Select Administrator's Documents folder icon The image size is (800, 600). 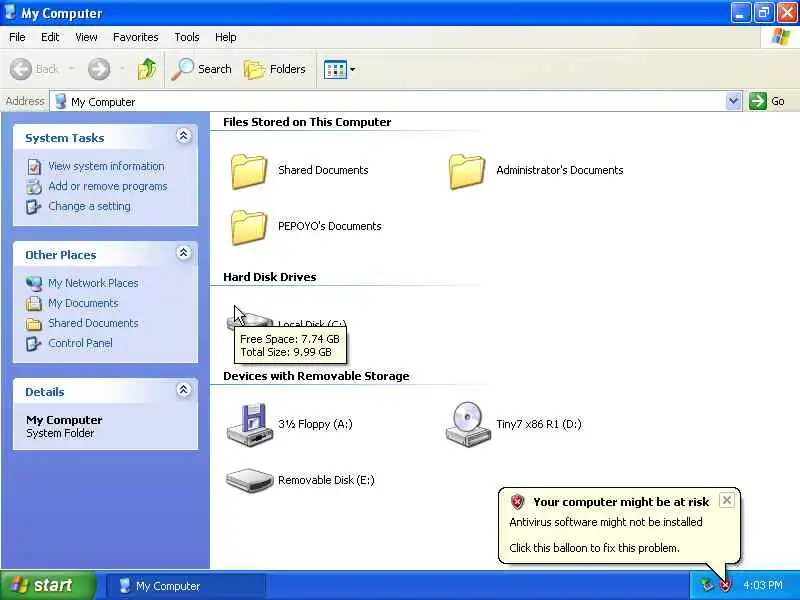[467, 171]
